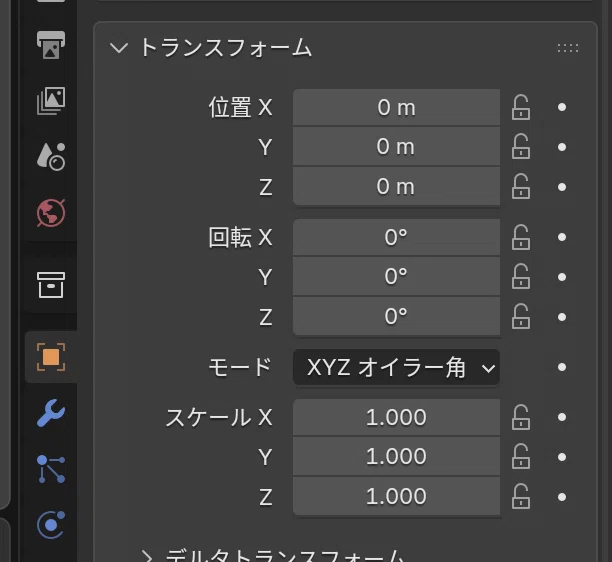Open the Modifiers wrench tab
The width and height of the screenshot is (612, 562).
pyautogui.click(x=51, y=413)
